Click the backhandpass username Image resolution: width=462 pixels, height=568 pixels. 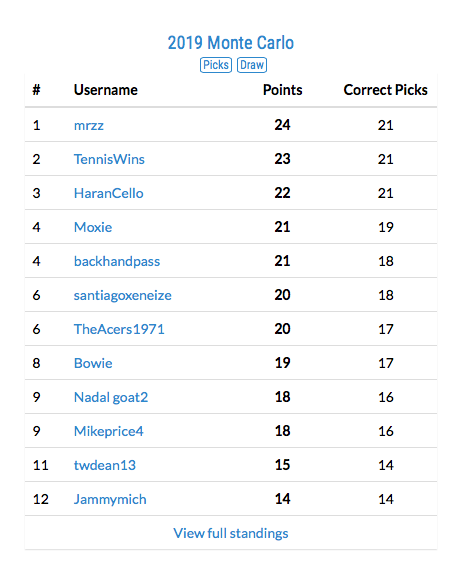coord(117,262)
